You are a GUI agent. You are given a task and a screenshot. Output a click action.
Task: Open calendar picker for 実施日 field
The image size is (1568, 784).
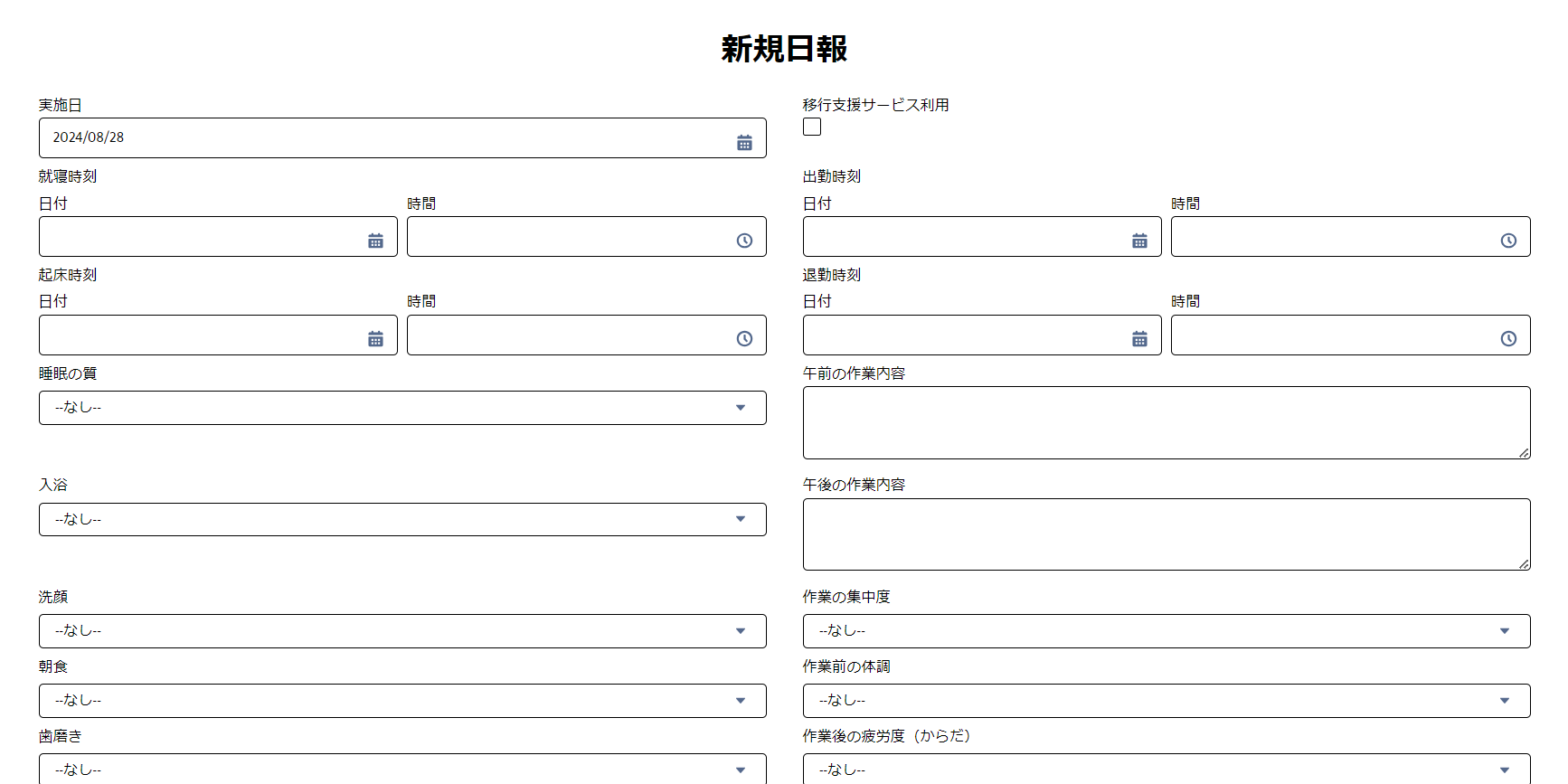(744, 143)
